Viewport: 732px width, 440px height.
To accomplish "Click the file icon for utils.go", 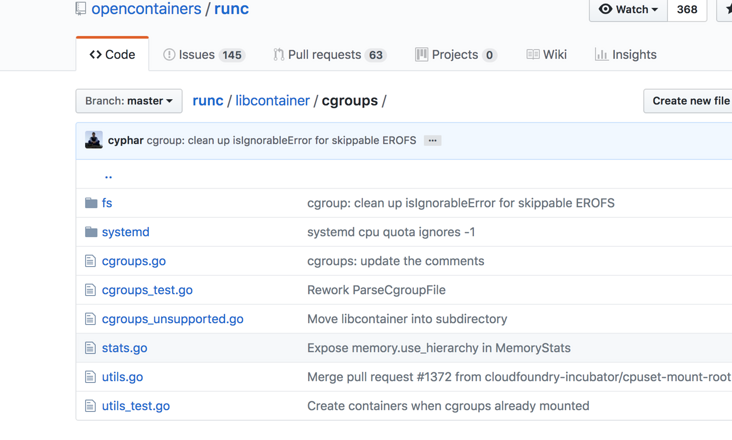I will point(90,377).
